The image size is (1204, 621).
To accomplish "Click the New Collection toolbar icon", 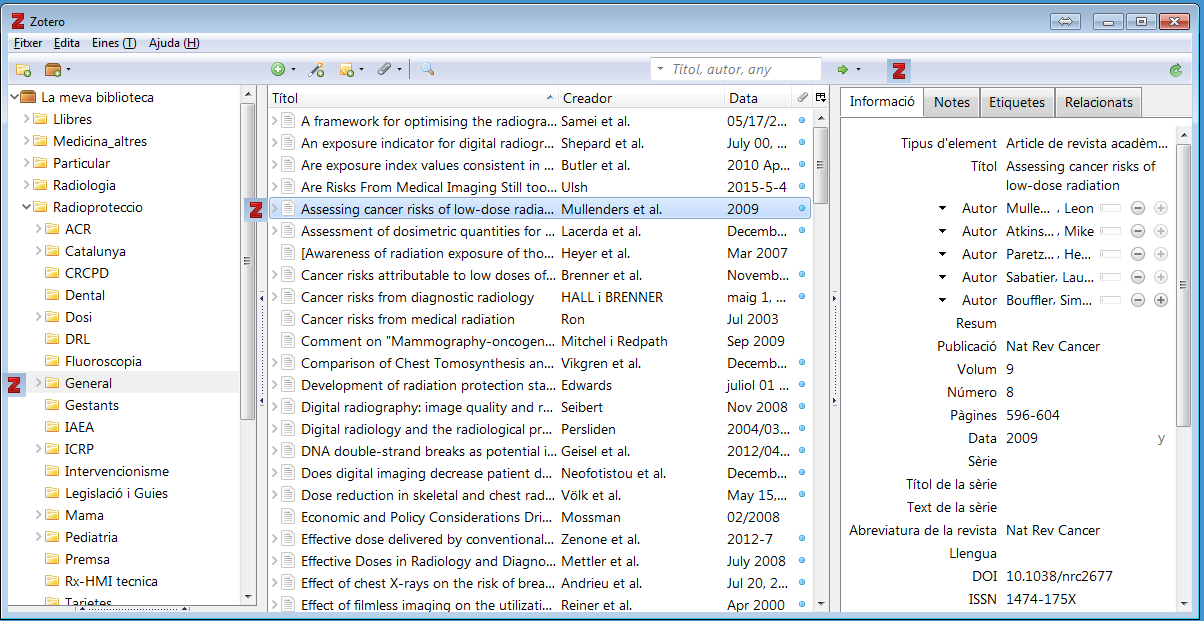I will point(23,70).
